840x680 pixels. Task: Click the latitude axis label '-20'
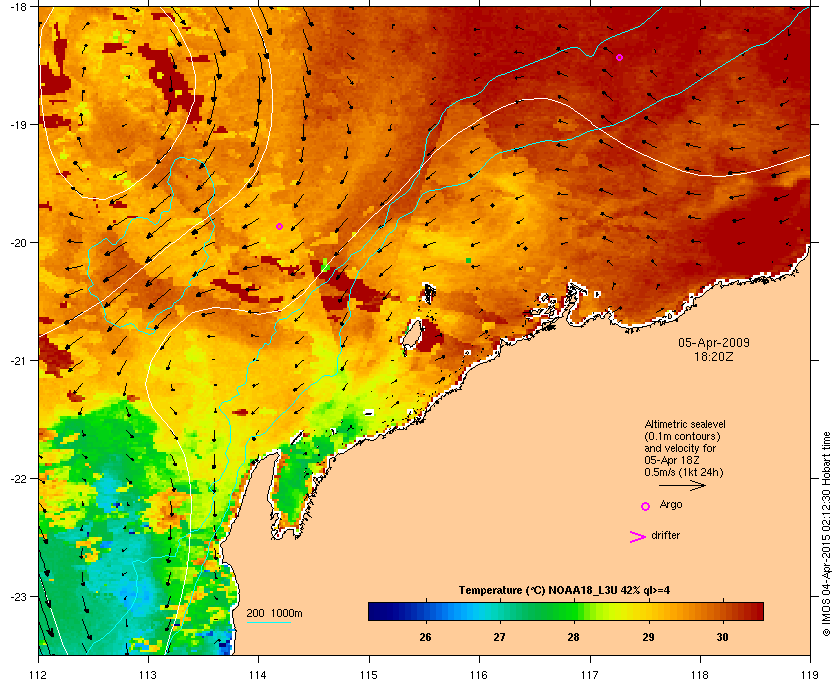(18, 243)
